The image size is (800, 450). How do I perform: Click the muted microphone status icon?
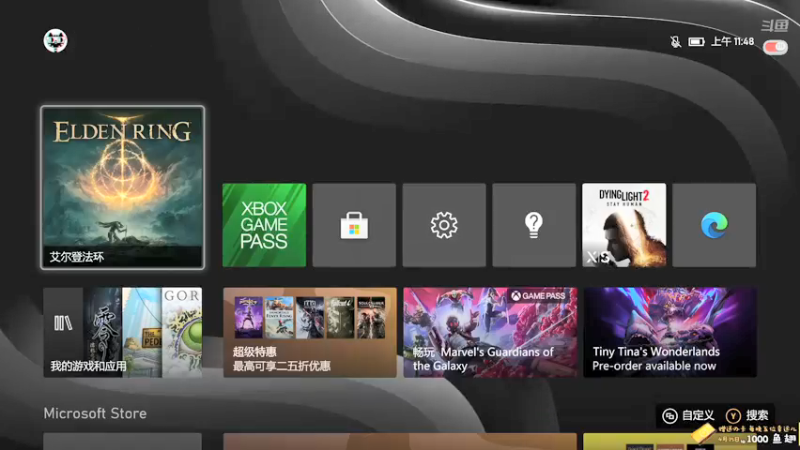(x=676, y=42)
